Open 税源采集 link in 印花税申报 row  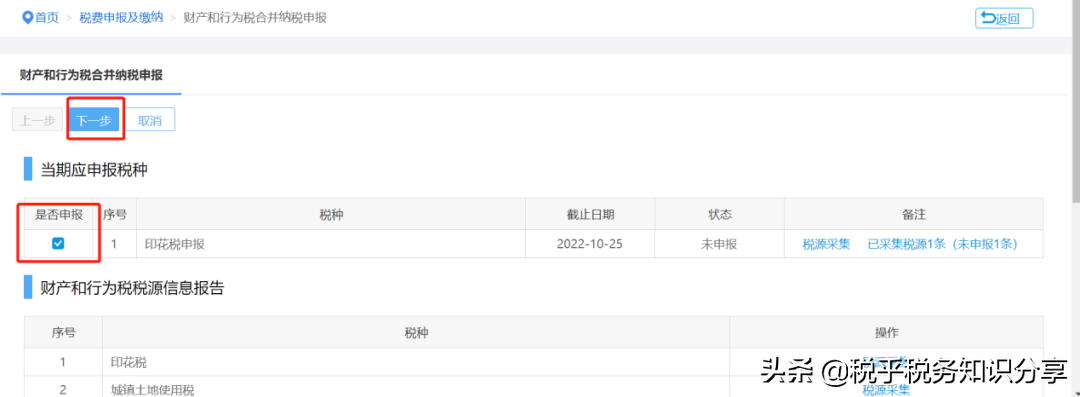point(827,243)
